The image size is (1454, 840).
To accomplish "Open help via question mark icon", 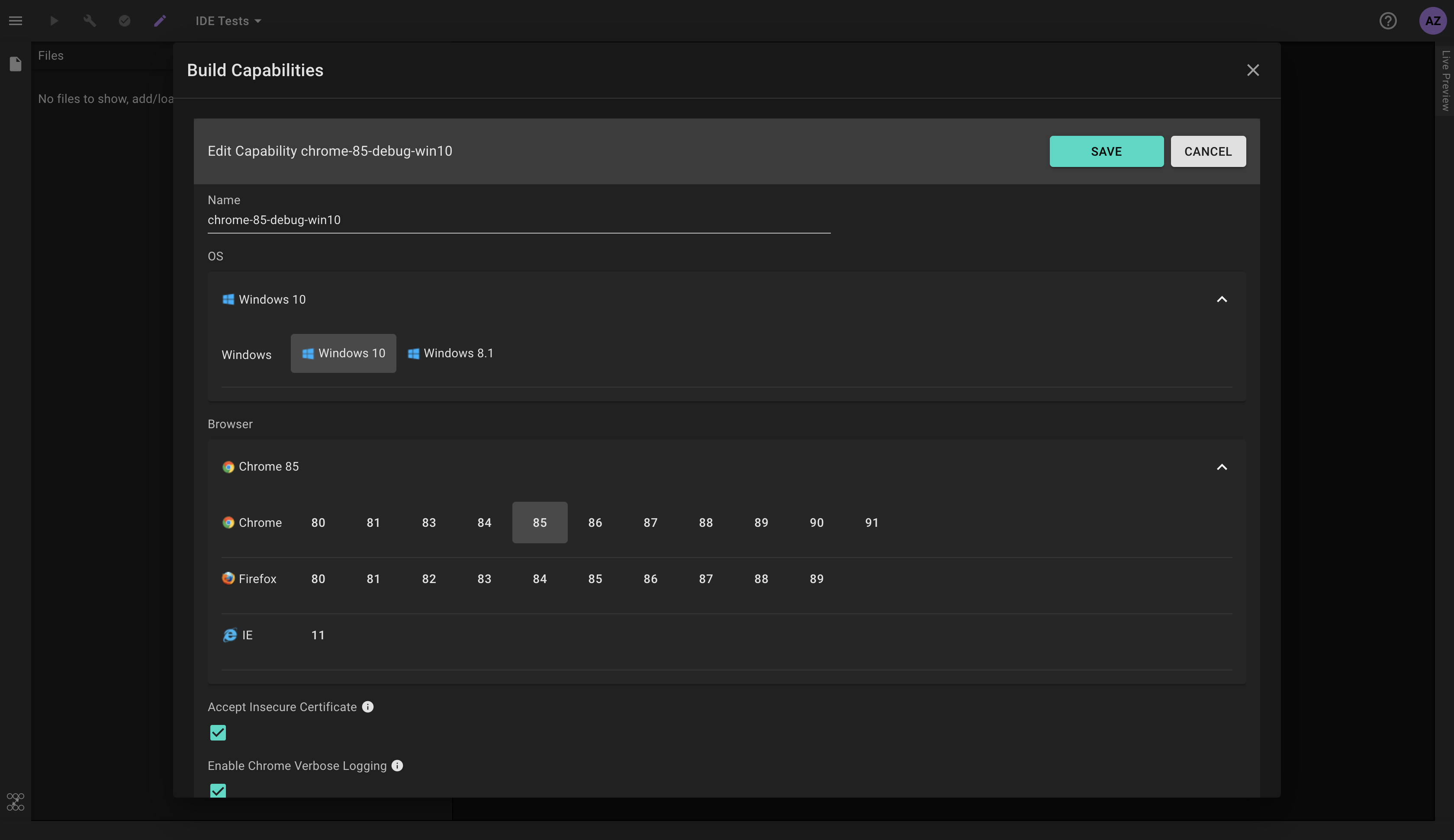I will (x=1388, y=21).
